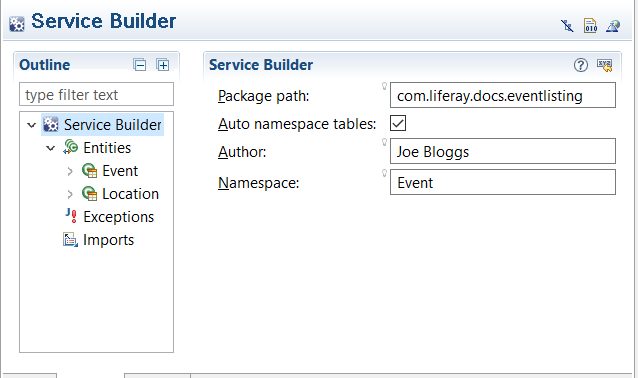Focus the type filter text field

click(96, 94)
